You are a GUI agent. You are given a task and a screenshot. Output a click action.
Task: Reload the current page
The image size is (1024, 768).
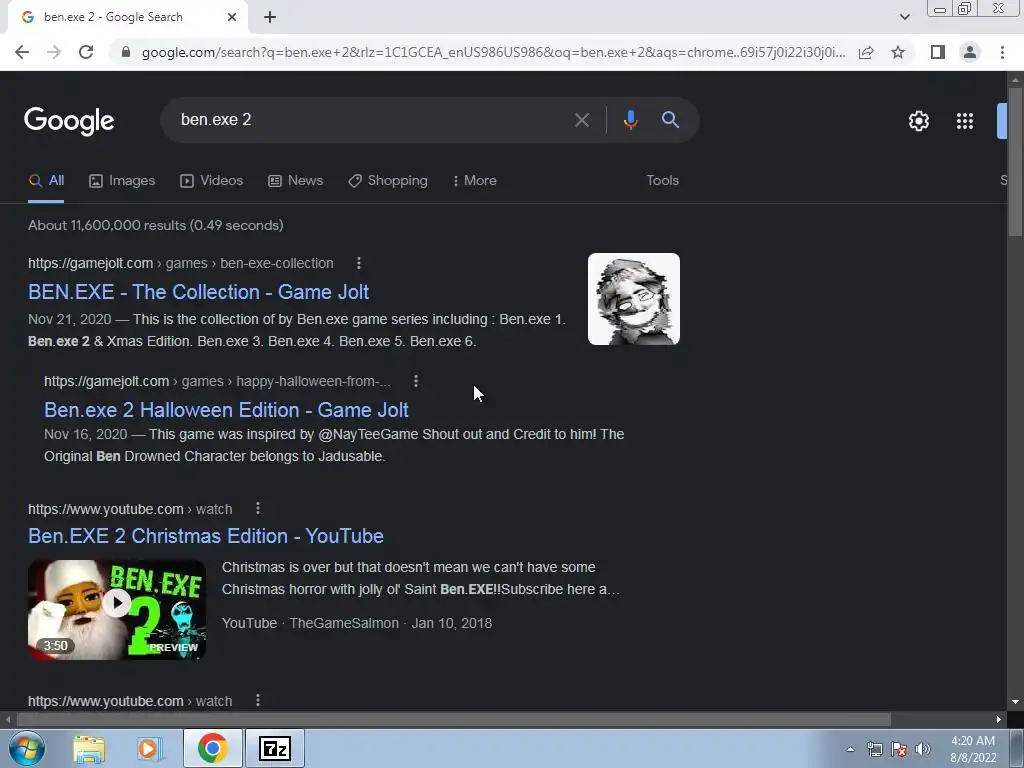coord(86,52)
